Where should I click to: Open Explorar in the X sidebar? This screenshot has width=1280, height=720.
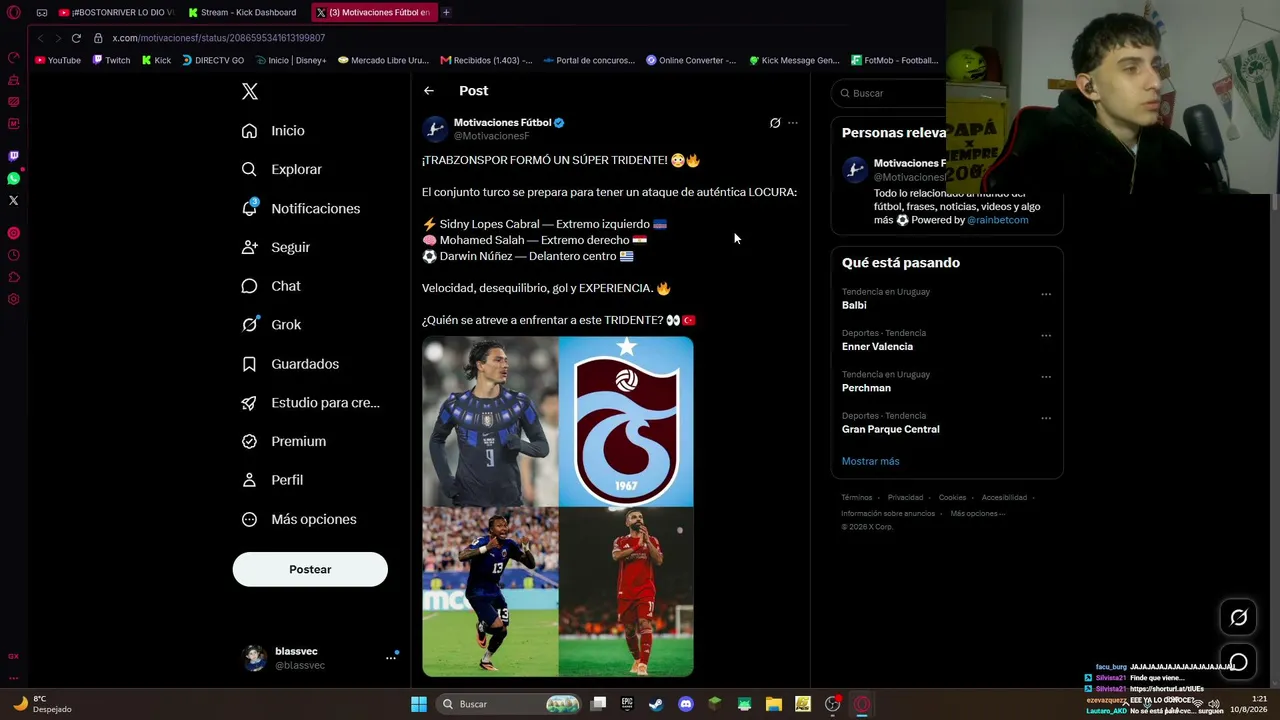pyautogui.click(x=281, y=170)
